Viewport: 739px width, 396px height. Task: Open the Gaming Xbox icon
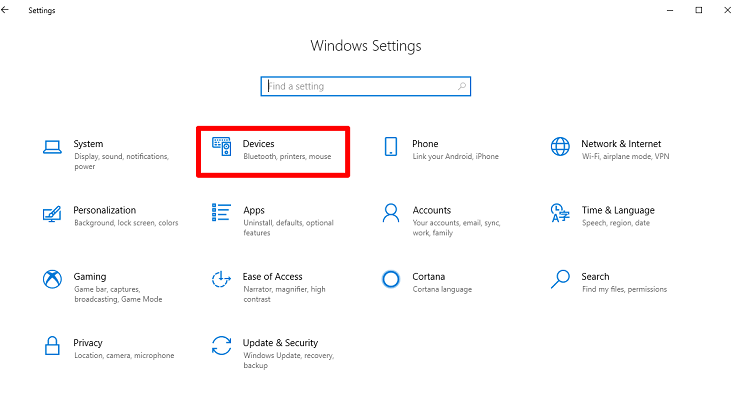52,279
